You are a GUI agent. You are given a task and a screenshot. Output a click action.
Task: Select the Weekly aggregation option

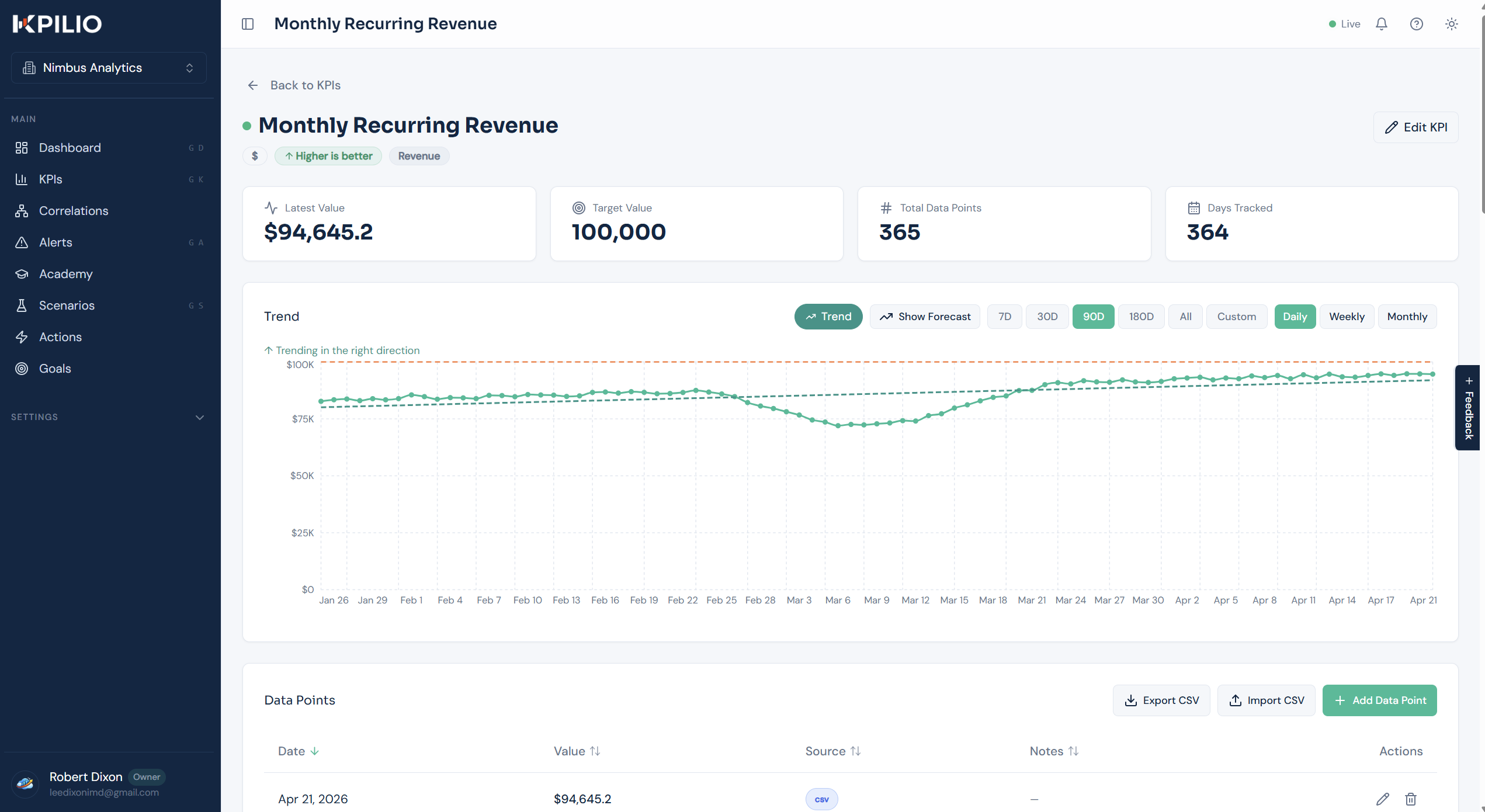coord(1347,317)
